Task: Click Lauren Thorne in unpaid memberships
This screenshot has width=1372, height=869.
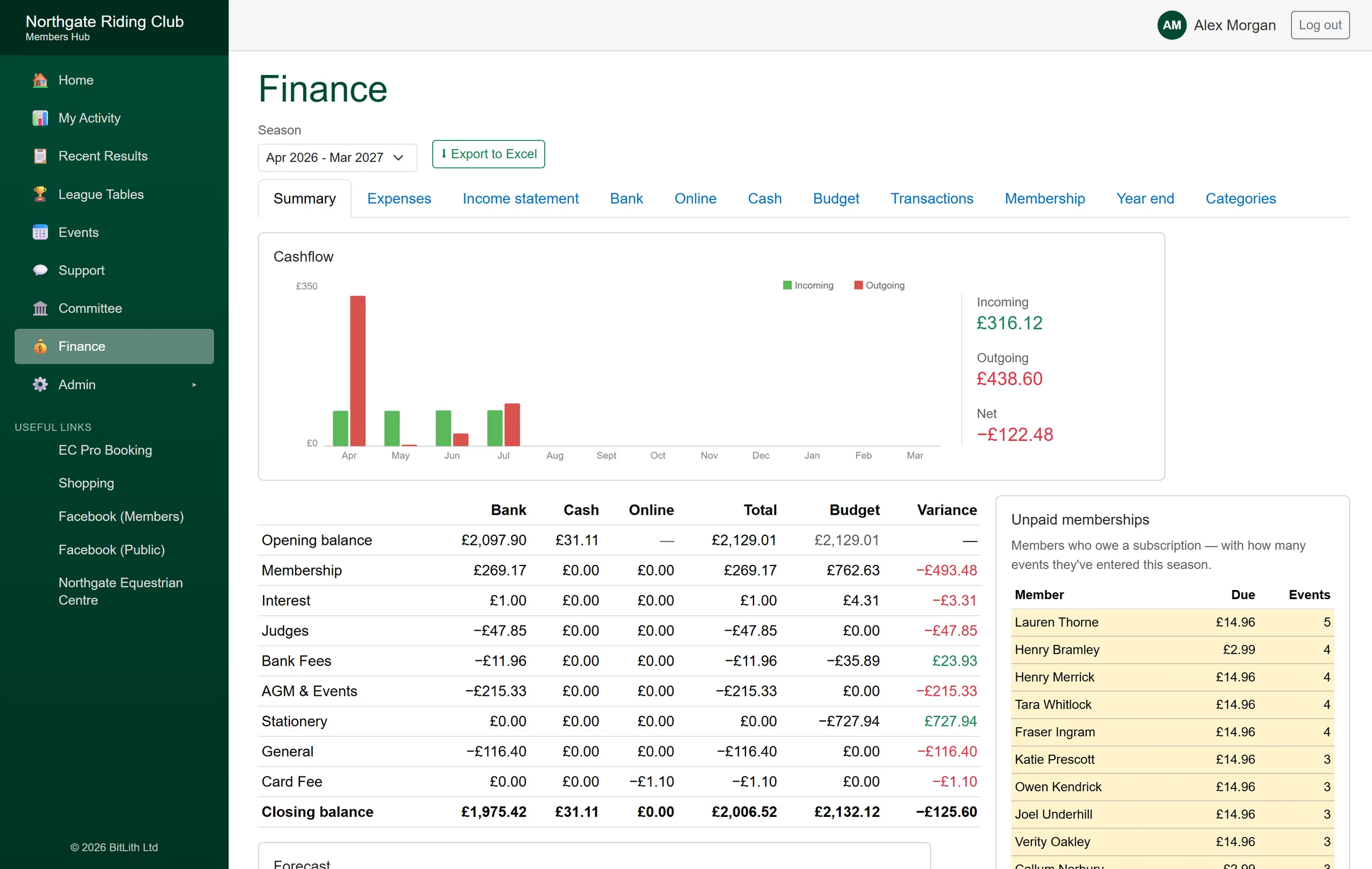Action: click(1056, 622)
